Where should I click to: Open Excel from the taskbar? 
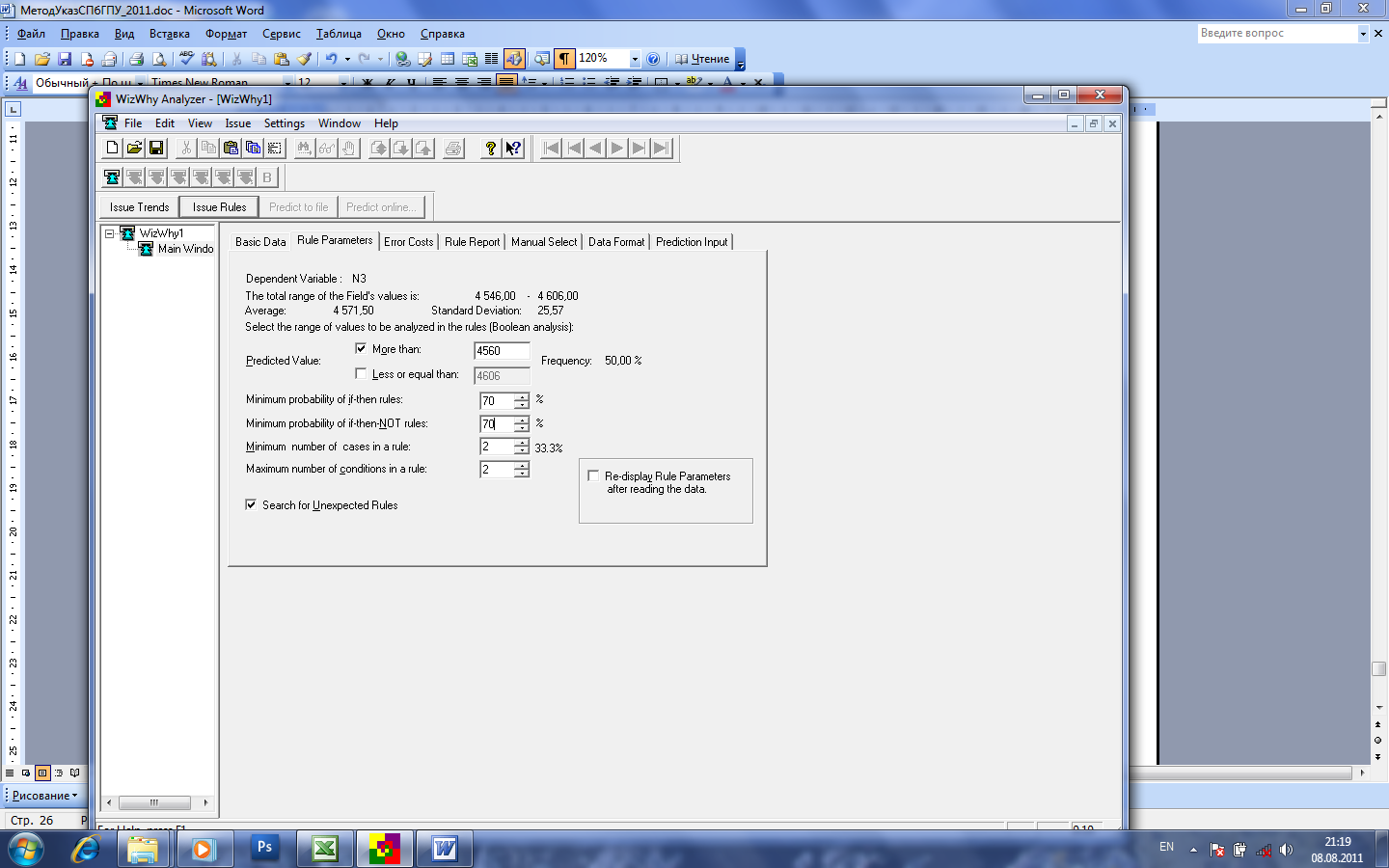(x=324, y=849)
